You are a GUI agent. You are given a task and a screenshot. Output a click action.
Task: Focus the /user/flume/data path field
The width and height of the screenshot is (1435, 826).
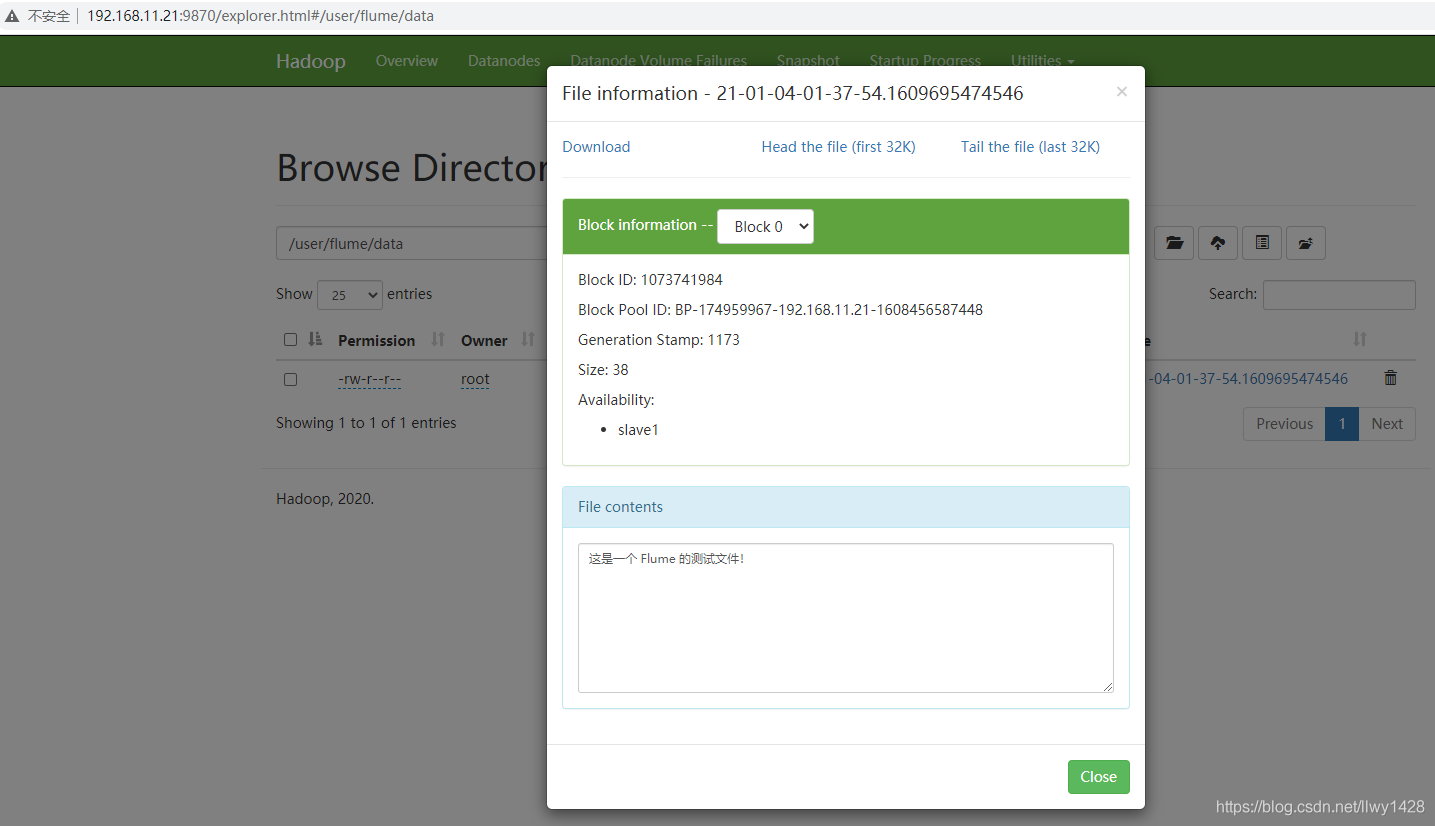click(412, 243)
